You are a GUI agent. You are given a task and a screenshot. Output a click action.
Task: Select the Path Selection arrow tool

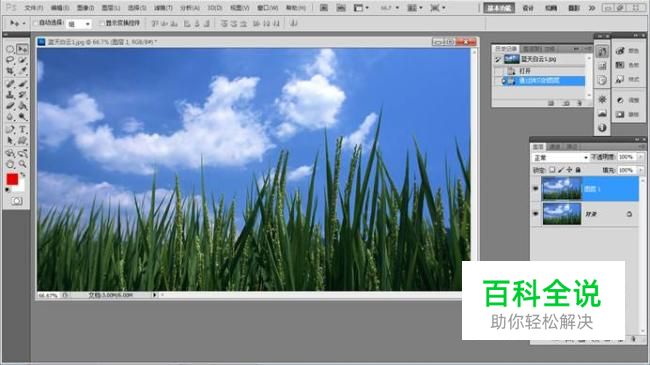click(x=10, y=141)
